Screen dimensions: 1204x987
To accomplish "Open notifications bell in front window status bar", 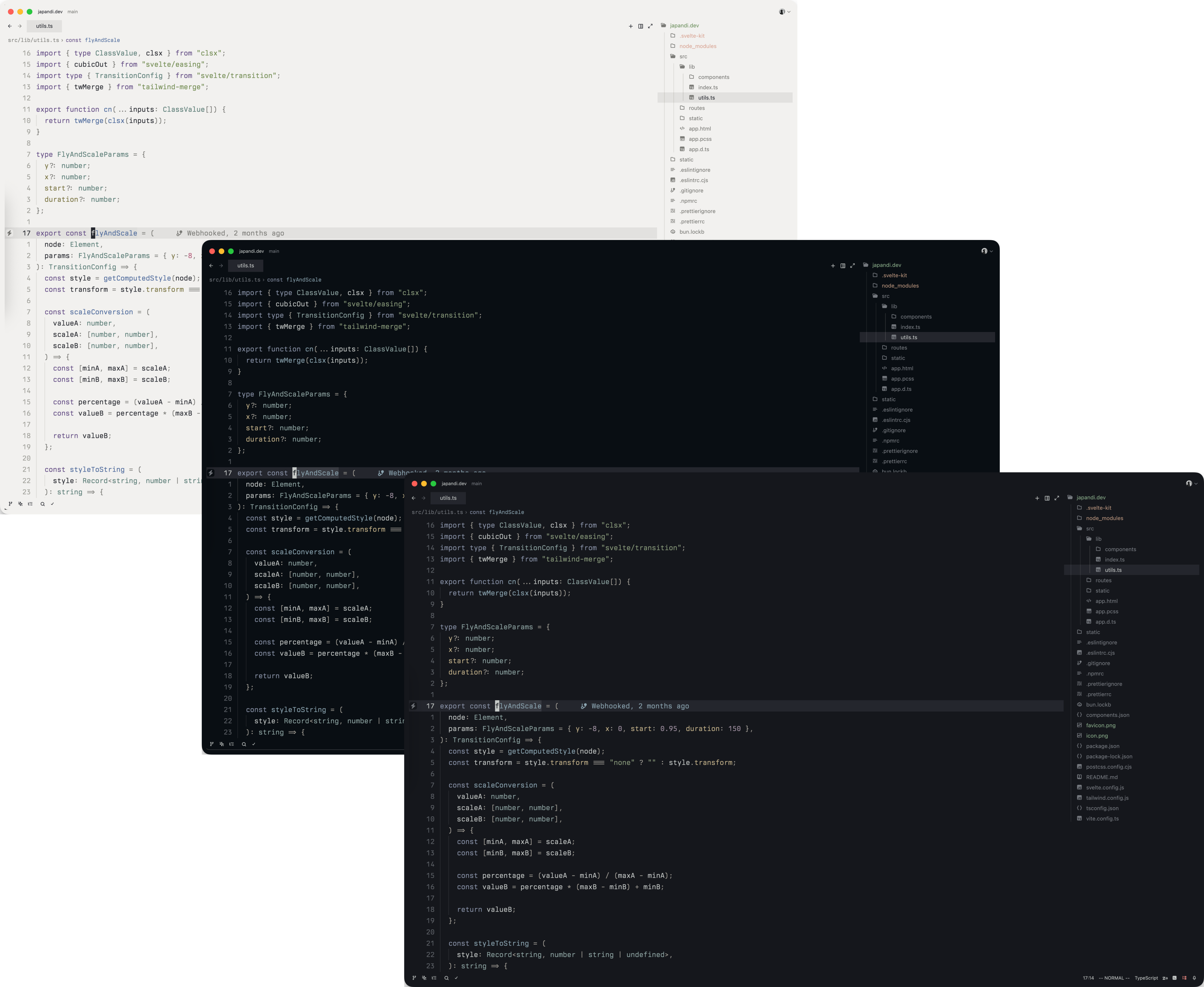I will click(x=1194, y=978).
